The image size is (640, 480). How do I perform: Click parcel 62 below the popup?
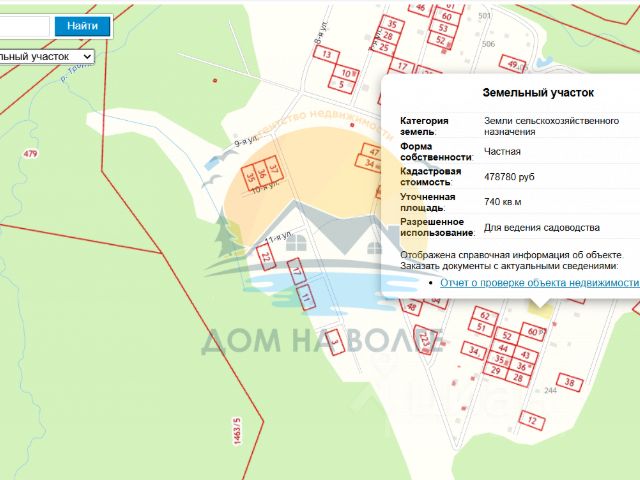click(485, 316)
